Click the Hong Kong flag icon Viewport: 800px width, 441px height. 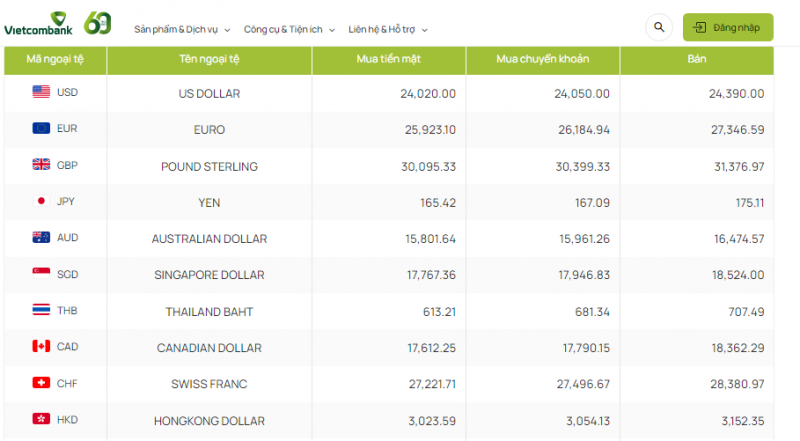pos(41,419)
